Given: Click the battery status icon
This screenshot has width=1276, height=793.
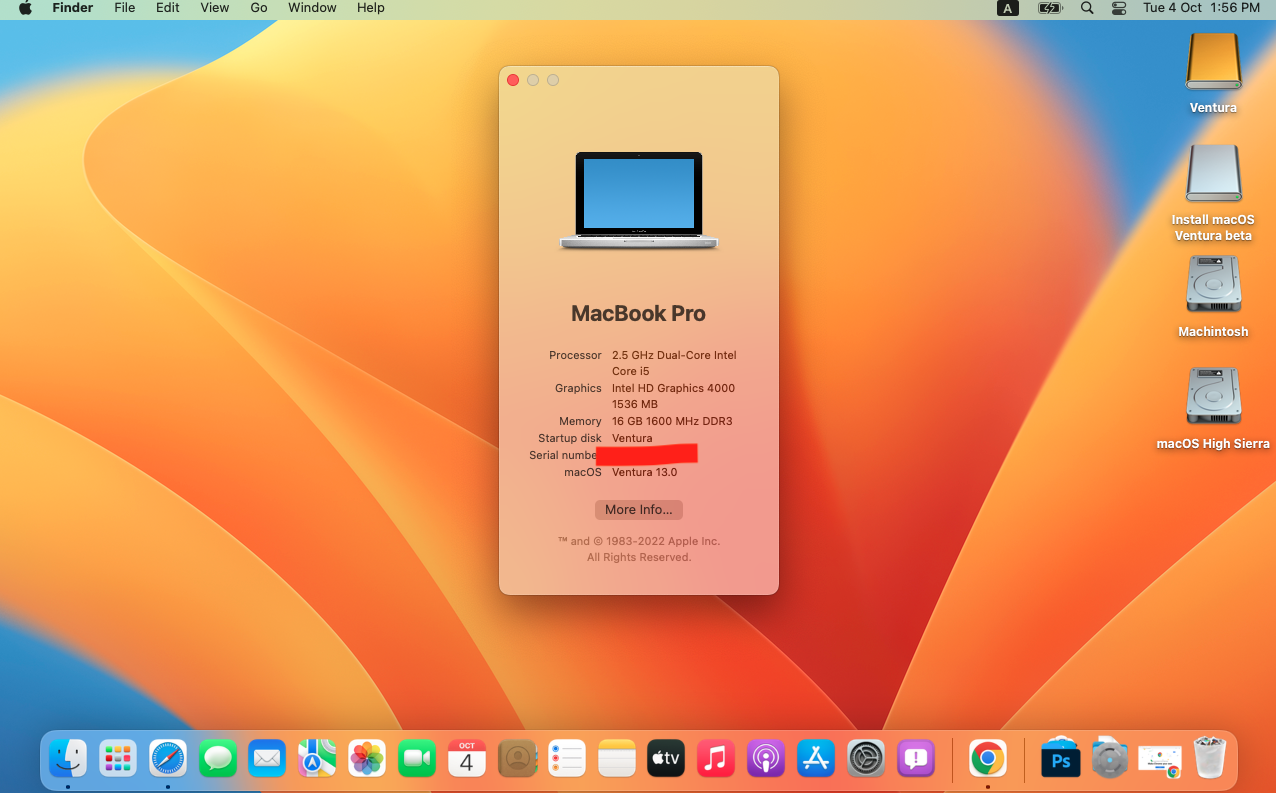Looking at the screenshot, I should point(1050,8).
